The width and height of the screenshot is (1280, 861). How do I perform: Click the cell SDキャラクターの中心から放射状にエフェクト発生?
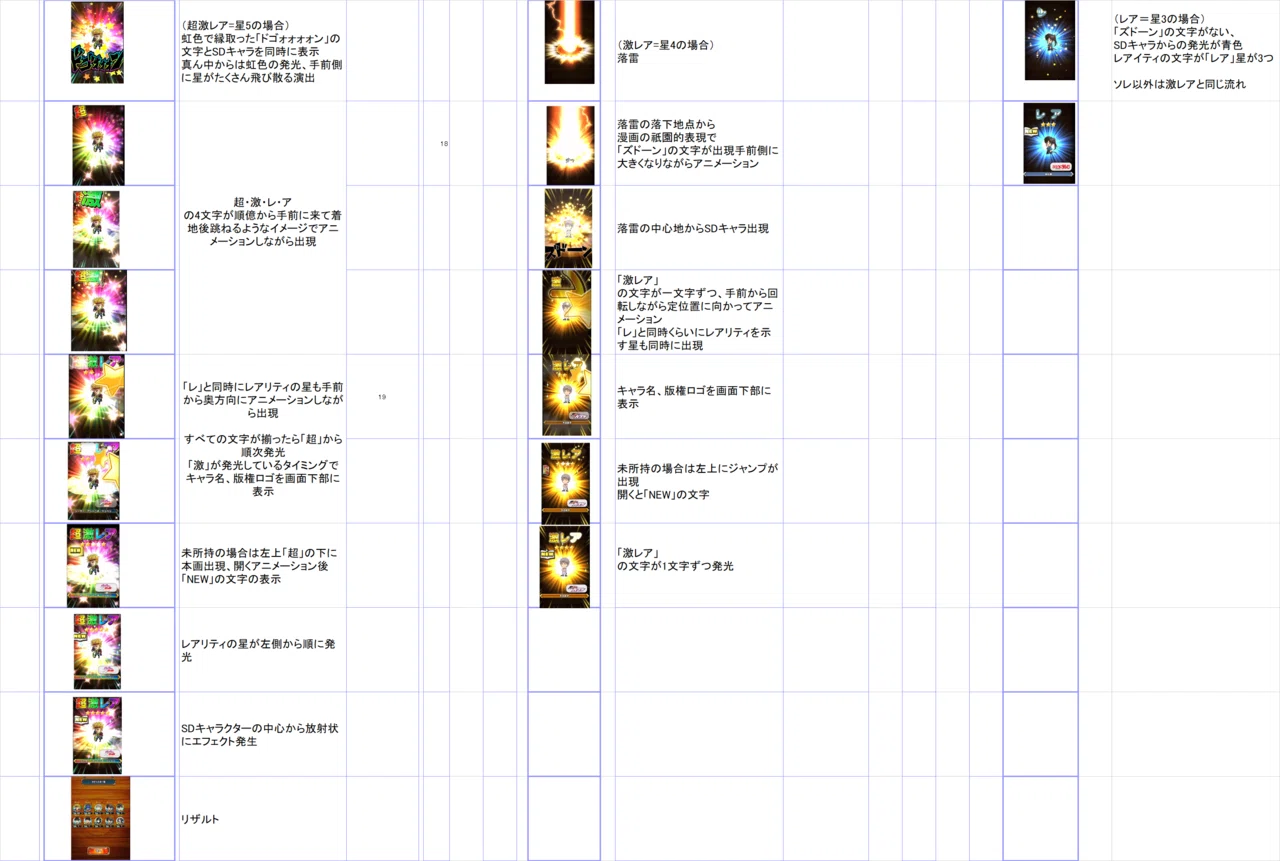(x=262, y=735)
